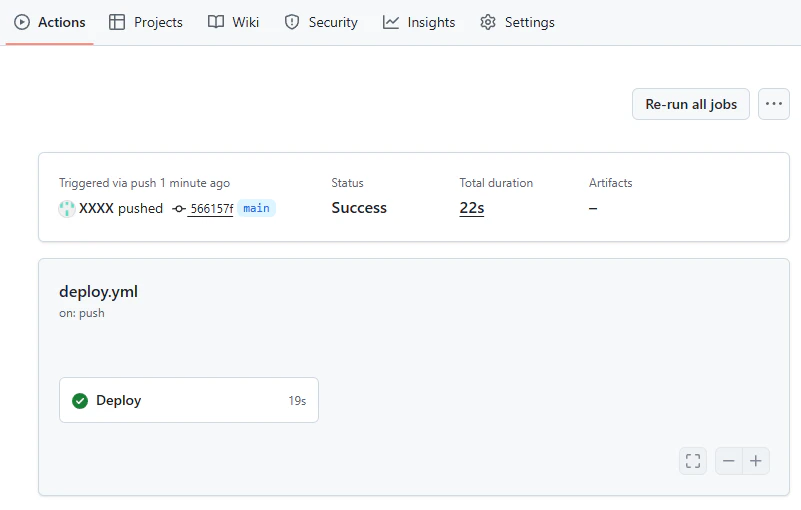This screenshot has height=510, width=801.
Task: Click the main branch label
Action: [x=256, y=208]
